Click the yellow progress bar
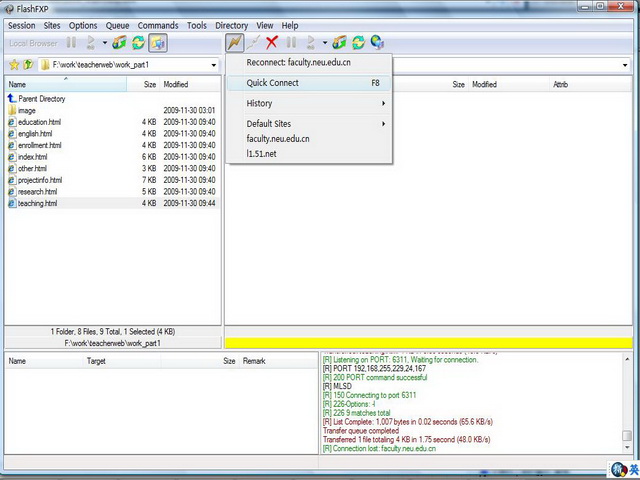The width and height of the screenshot is (640, 480). 428,343
